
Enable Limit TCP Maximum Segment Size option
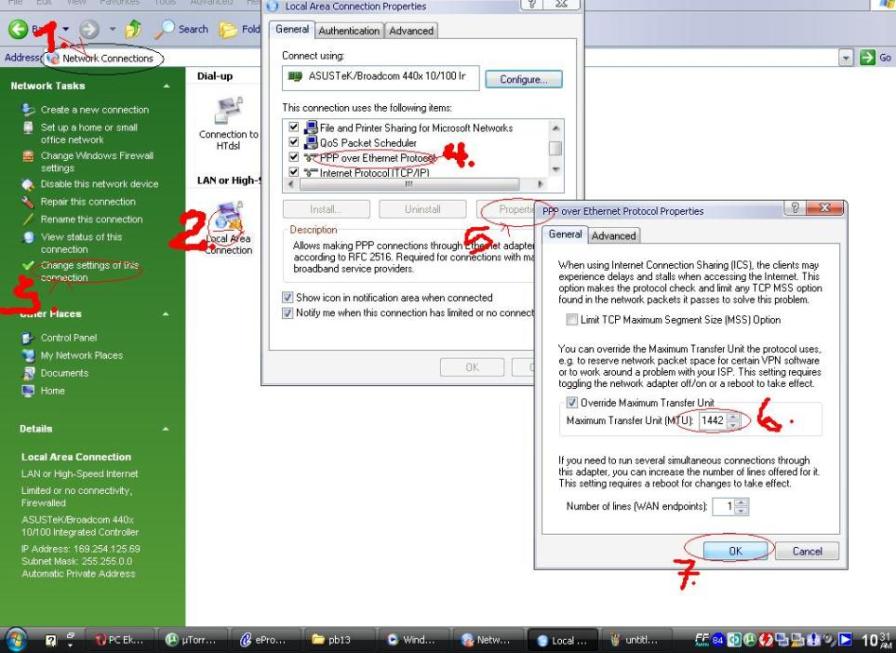click(572, 320)
